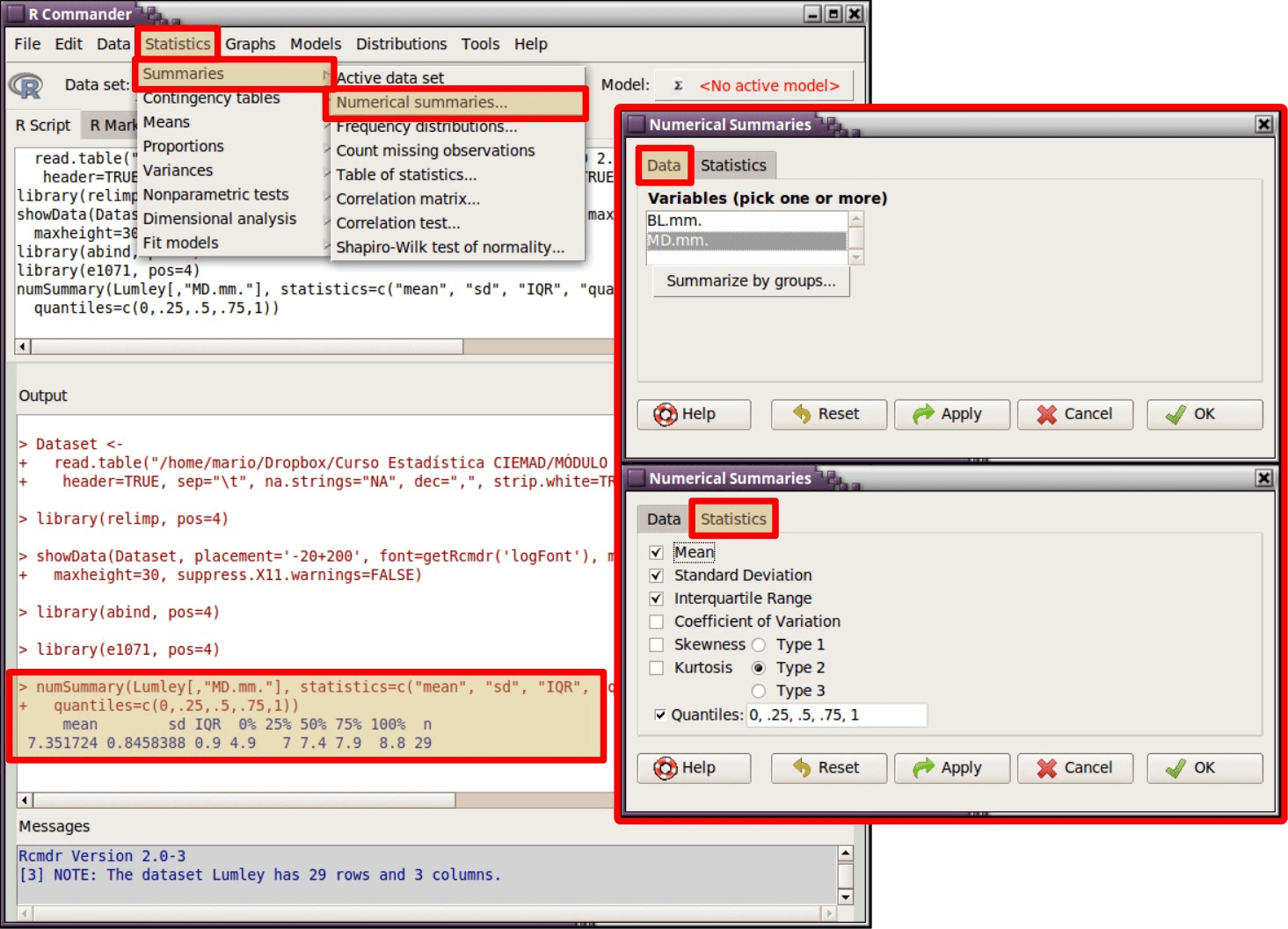Expand the Means submenu
This screenshot has height=929, width=1288.
(x=234, y=122)
